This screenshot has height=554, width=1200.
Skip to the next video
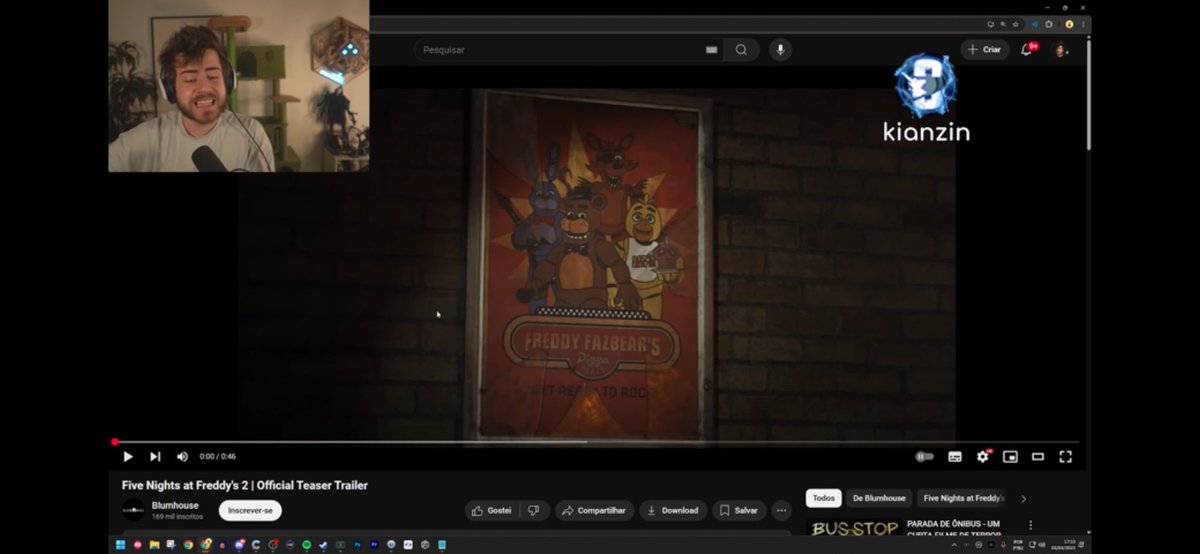coord(155,456)
